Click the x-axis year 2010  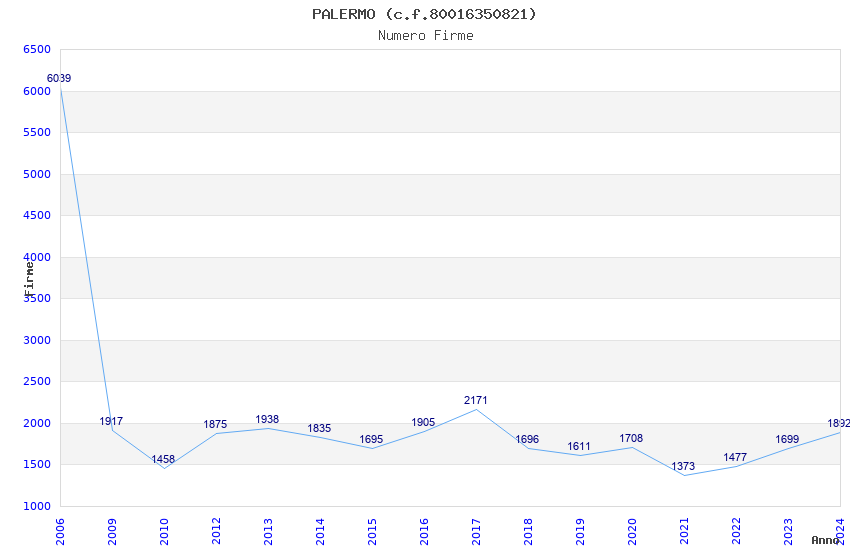(x=164, y=532)
